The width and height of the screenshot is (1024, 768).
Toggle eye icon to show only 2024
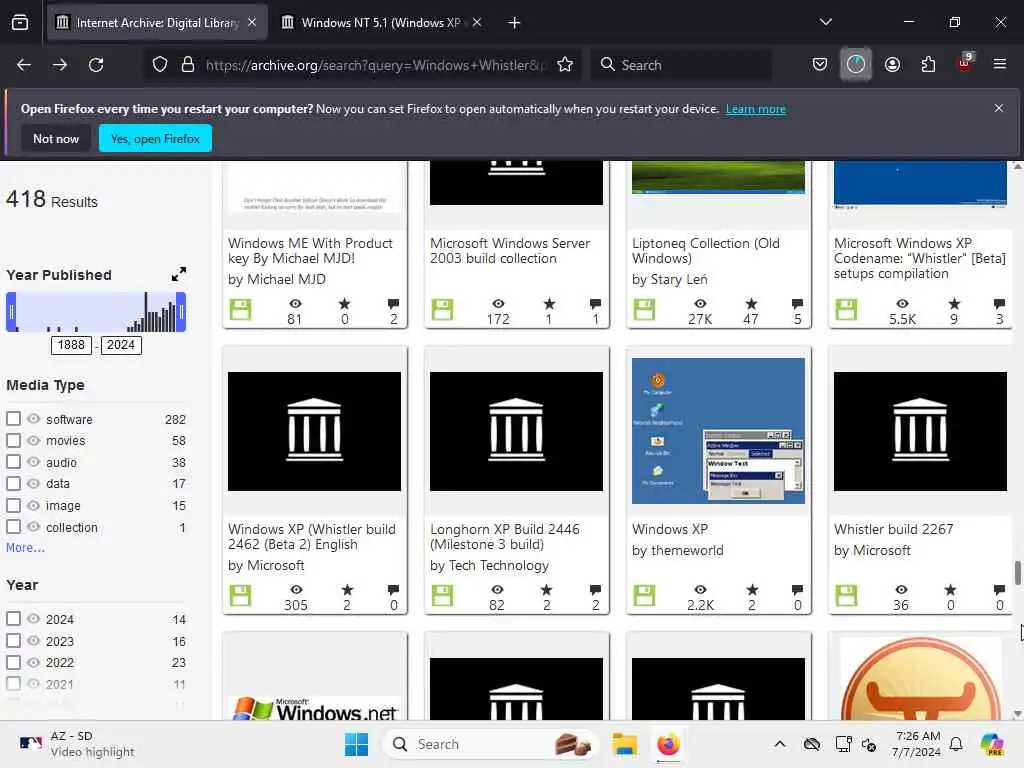click(x=33, y=618)
